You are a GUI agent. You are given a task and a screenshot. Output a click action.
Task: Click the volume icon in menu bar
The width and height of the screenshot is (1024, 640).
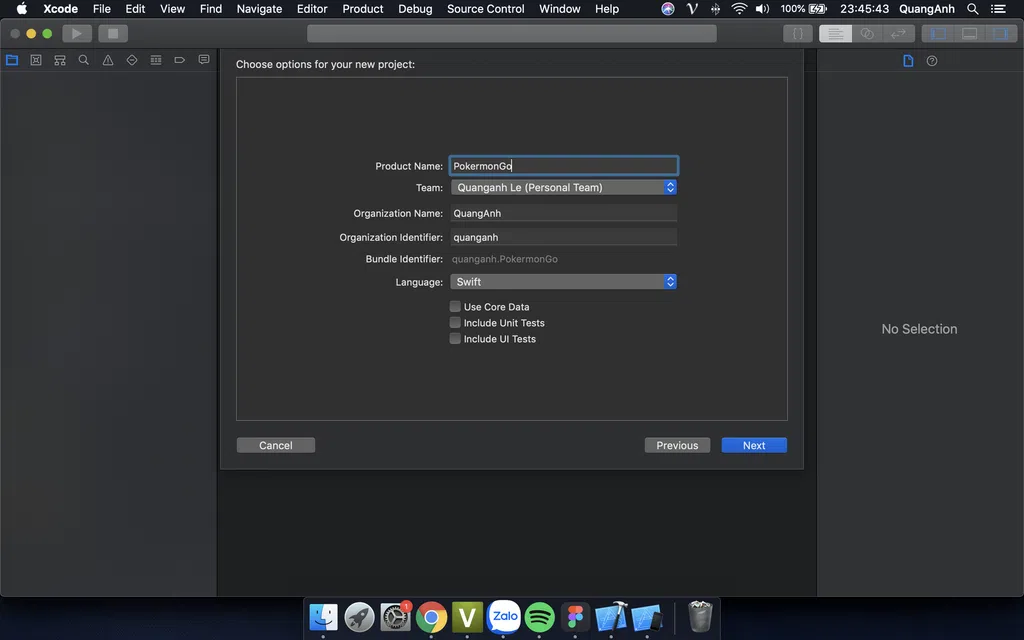(762, 9)
